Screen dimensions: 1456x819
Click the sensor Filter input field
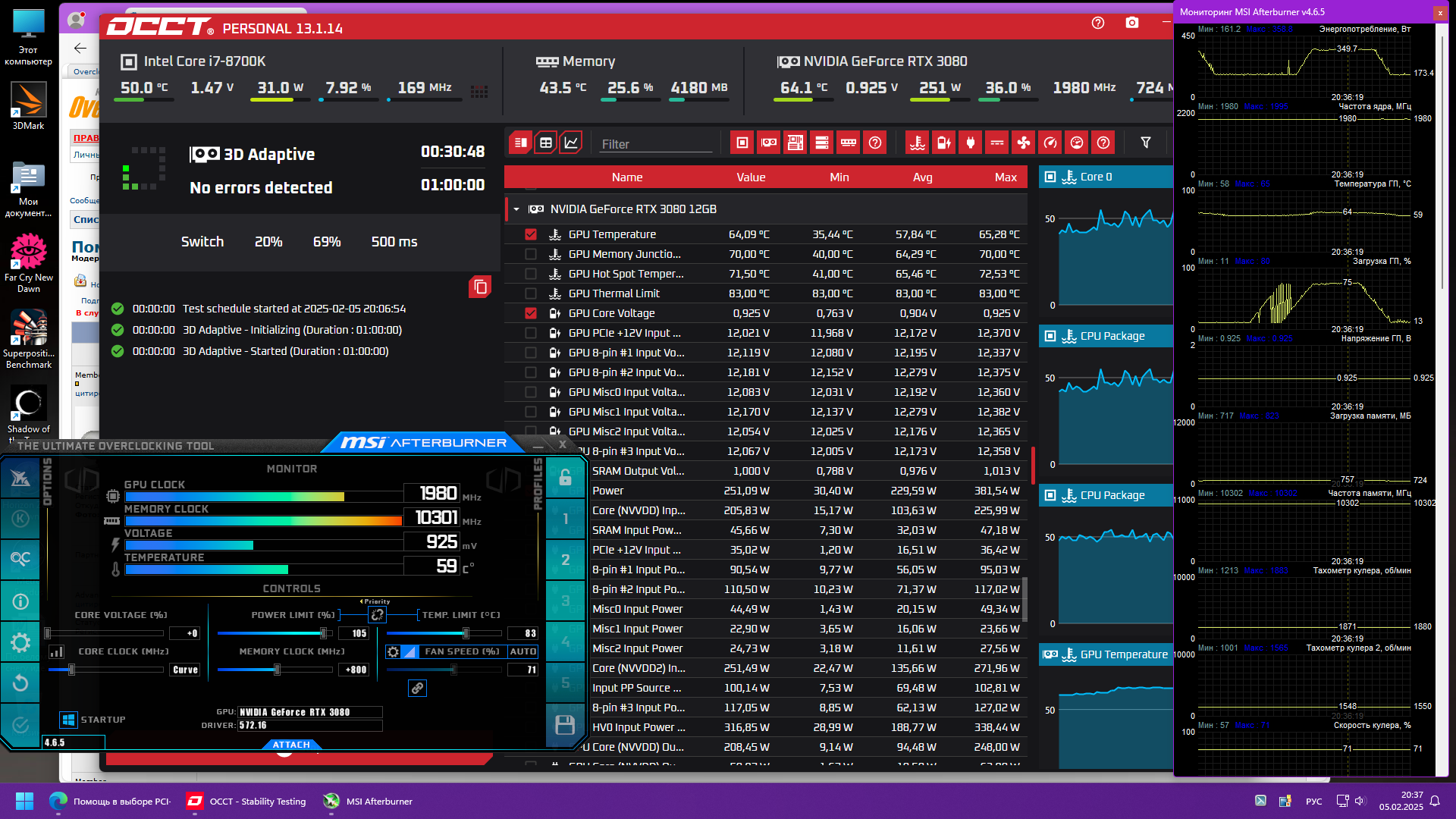(x=655, y=144)
